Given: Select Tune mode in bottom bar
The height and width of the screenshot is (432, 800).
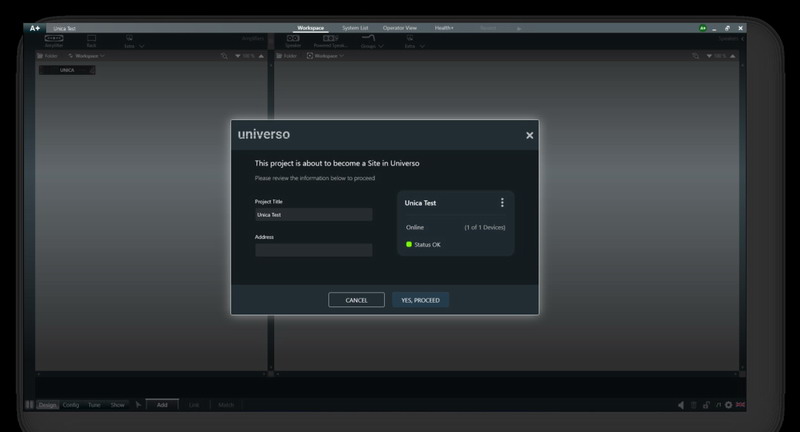Looking at the screenshot, I should coord(95,405).
